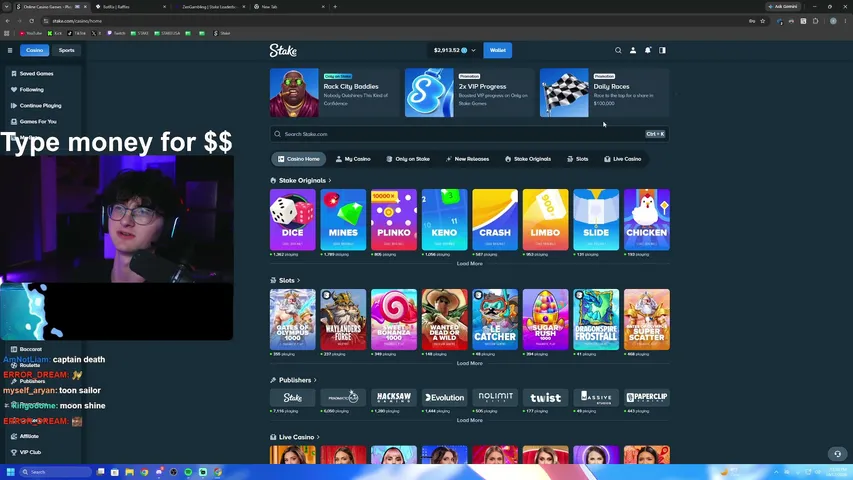Open the support chat bubble icon
The width and height of the screenshot is (853, 480).
837,454
